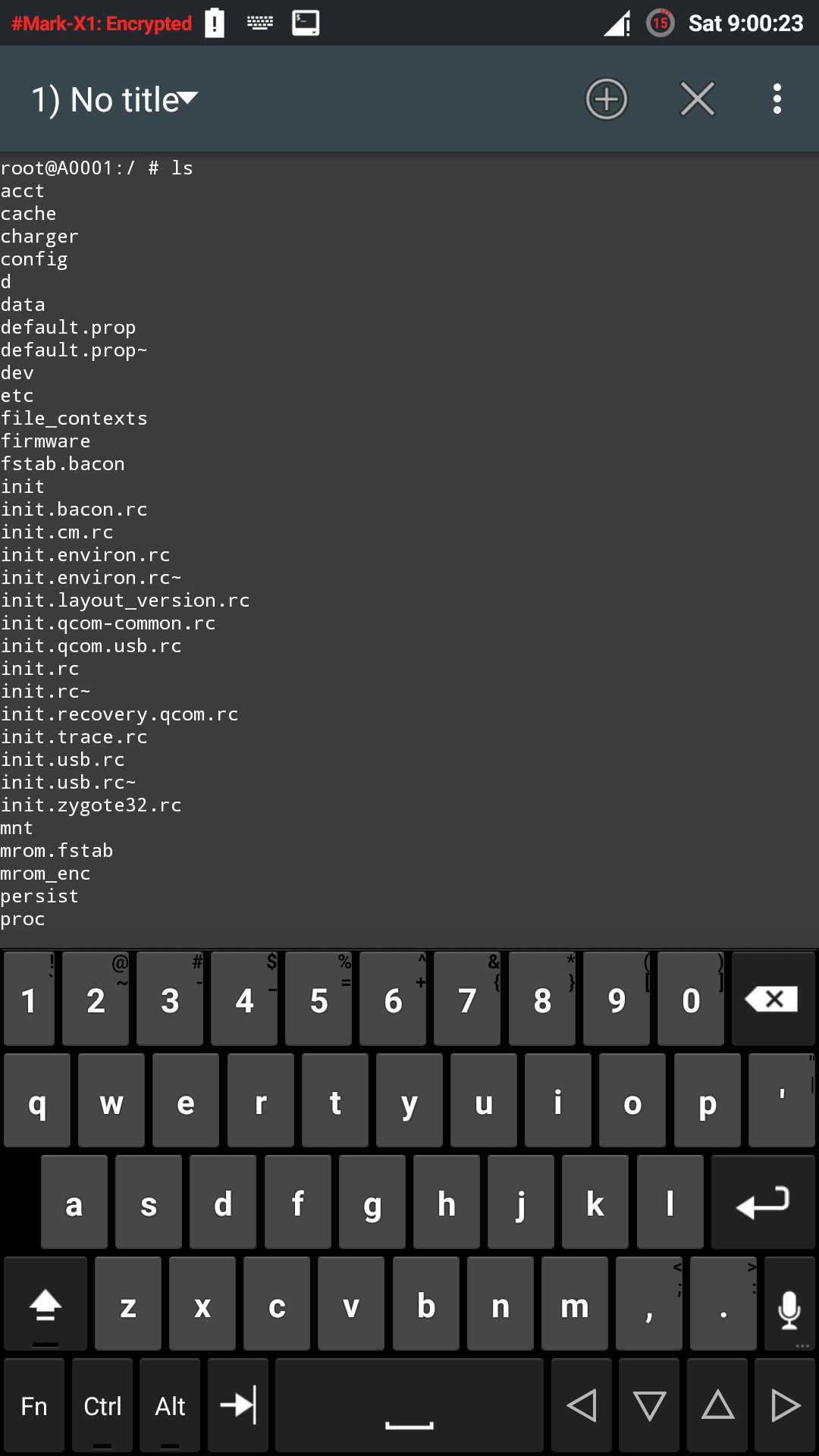Expand the '1) No title' window dropdown
The height and width of the screenshot is (1456, 819).
[x=115, y=99]
